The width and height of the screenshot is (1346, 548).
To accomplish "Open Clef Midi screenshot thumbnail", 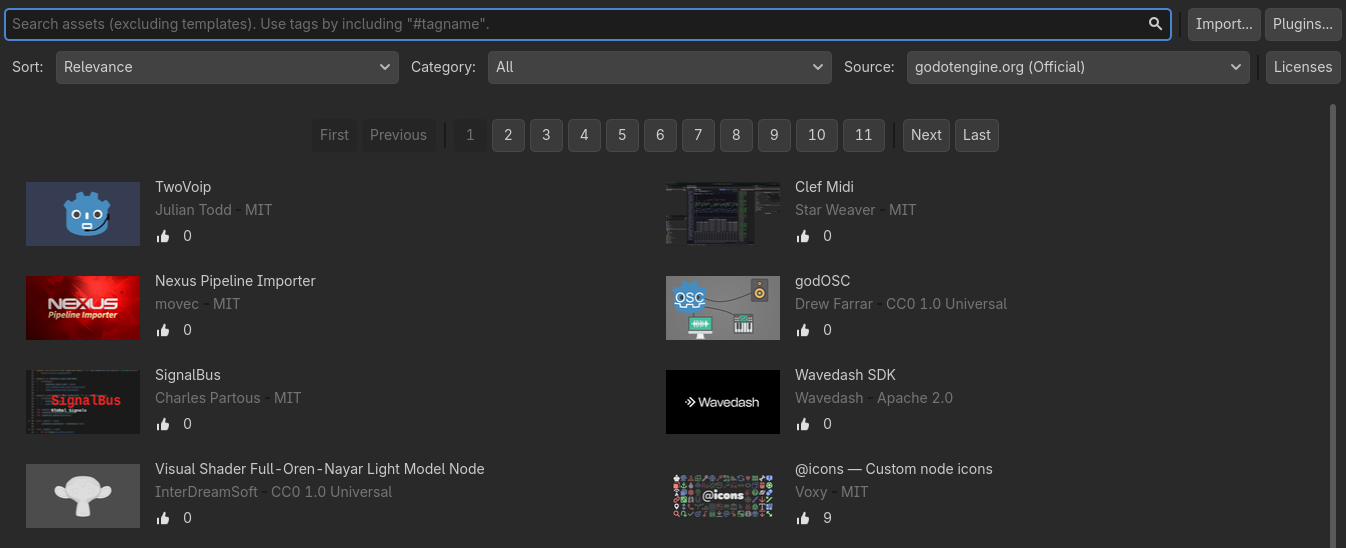I will [723, 214].
